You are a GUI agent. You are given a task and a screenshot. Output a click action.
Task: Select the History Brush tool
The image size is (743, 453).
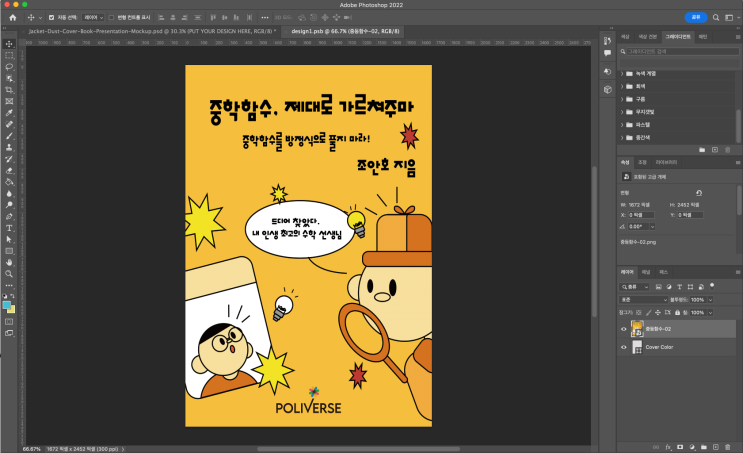pos(9,159)
